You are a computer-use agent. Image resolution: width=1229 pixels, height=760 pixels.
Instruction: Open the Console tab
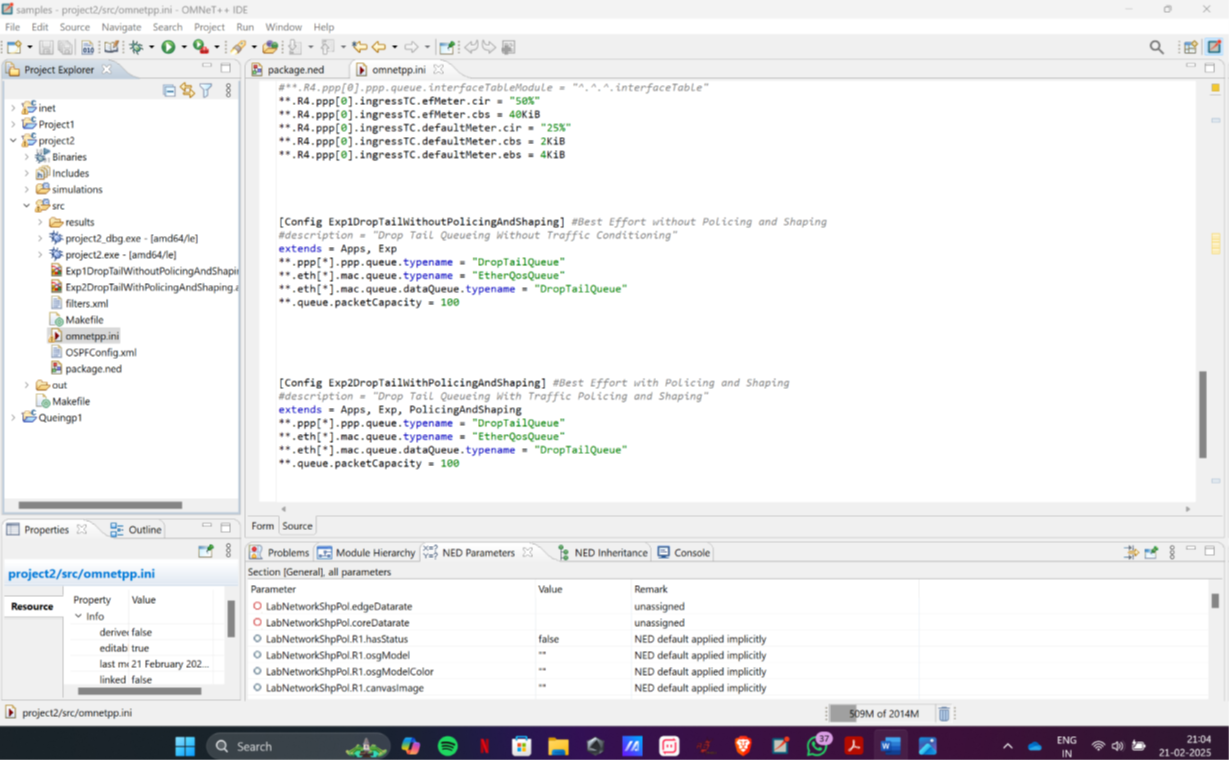684,552
